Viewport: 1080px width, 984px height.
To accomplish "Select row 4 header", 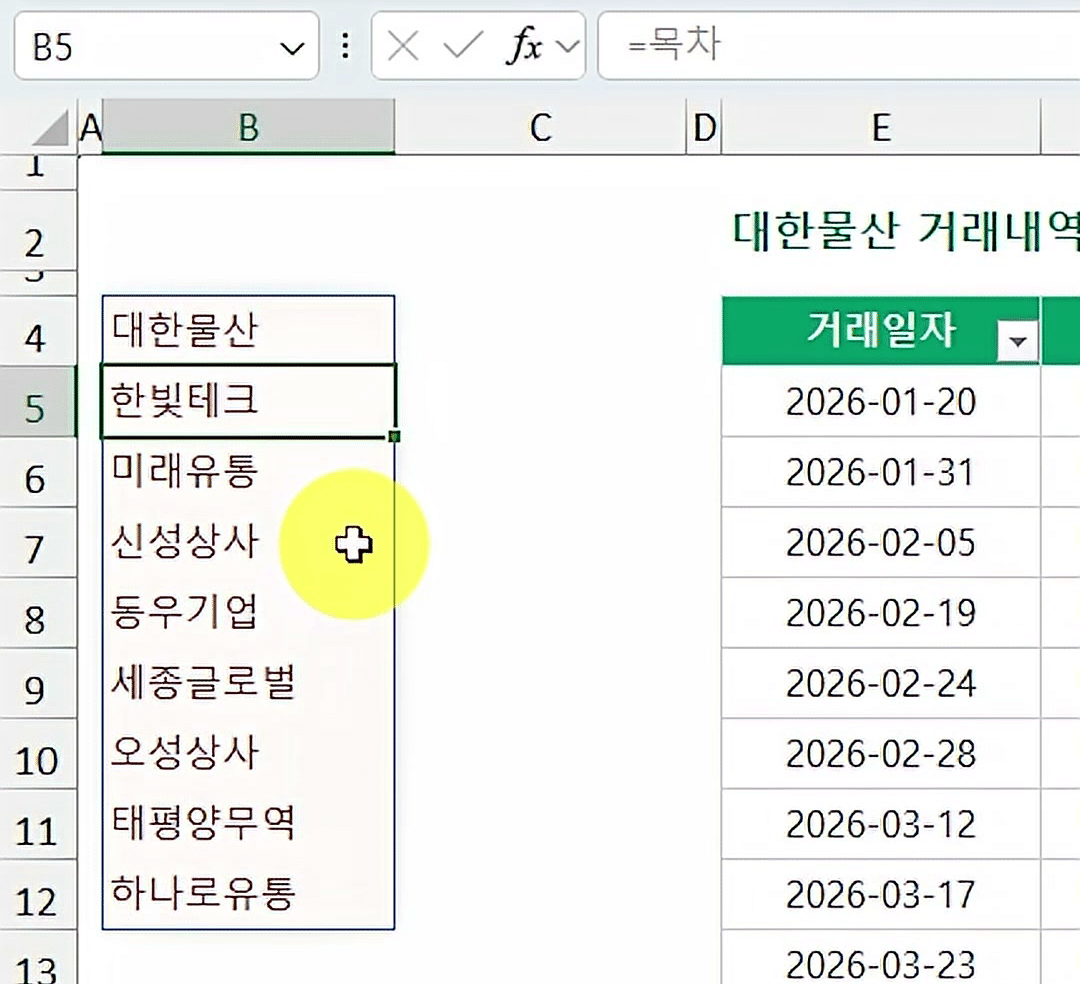I will tap(38, 331).
